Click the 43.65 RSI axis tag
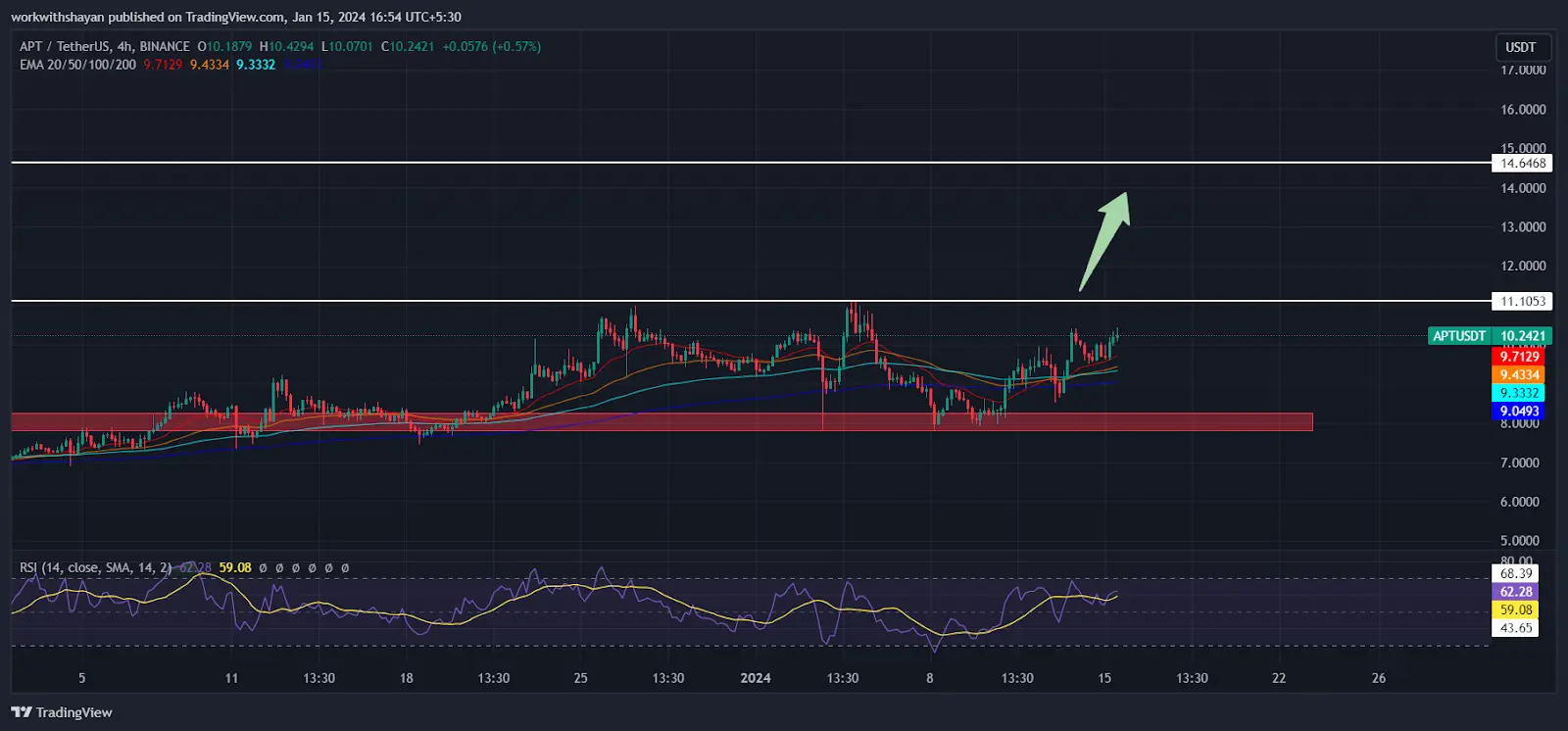 pyautogui.click(x=1516, y=628)
